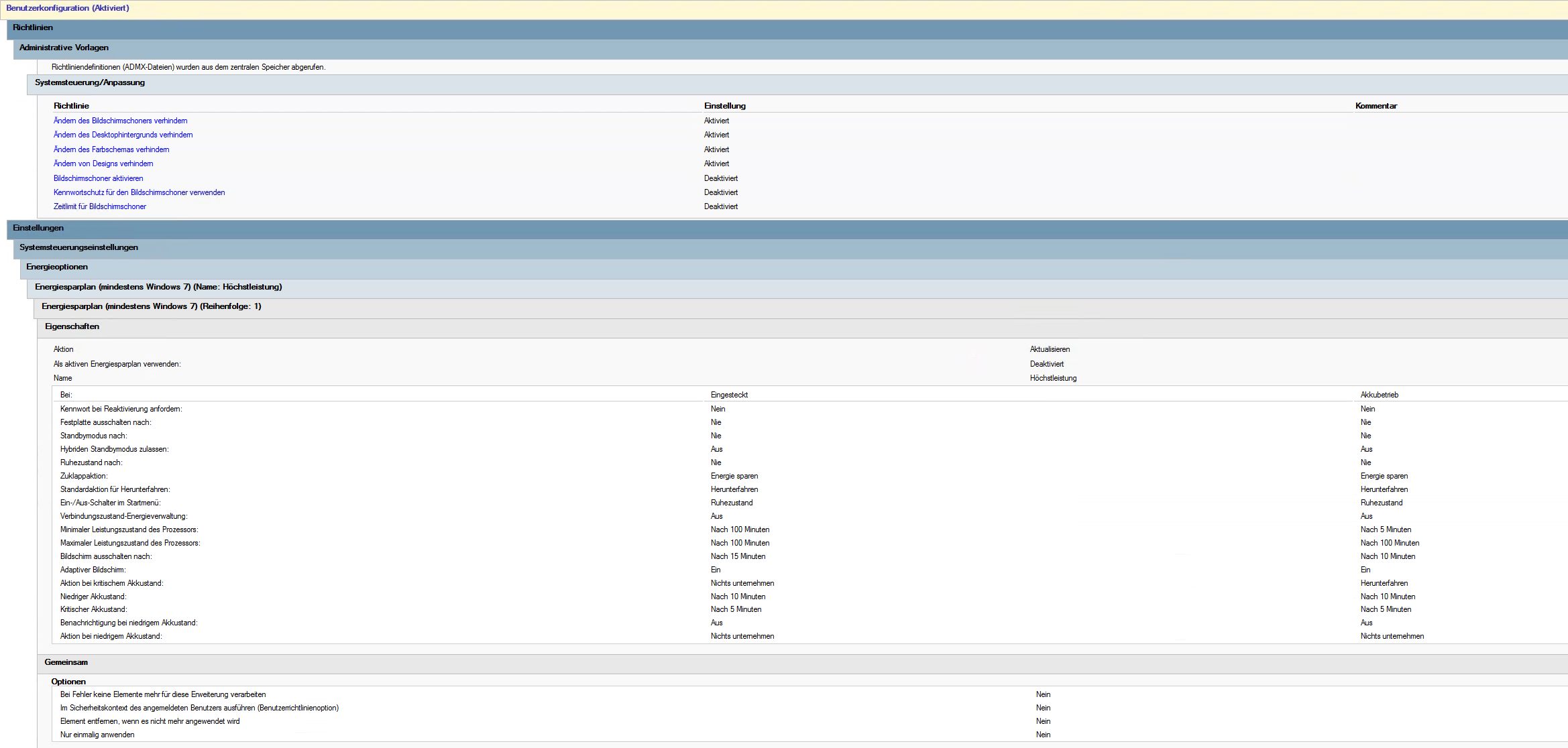This screenshot has height=748, width=1568.
Task: Select 'Als aktiven Energiesparplan verwenden:' label
Action: click(x=117, y=364)
